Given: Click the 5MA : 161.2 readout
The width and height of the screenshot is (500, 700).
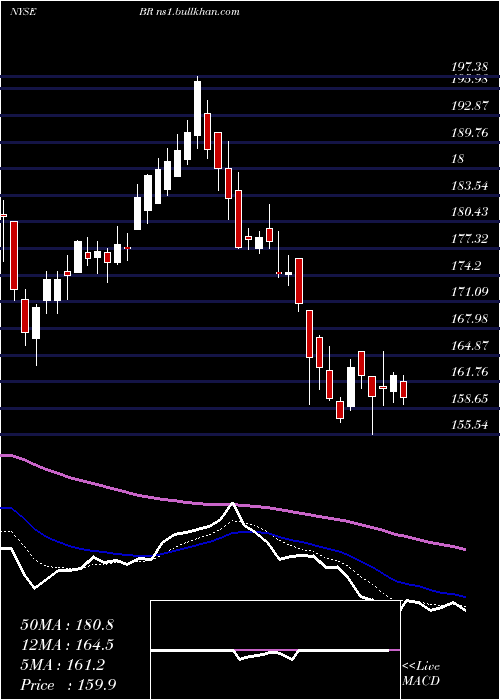Looking at the screenshot, I should click(x=63, y=665).
